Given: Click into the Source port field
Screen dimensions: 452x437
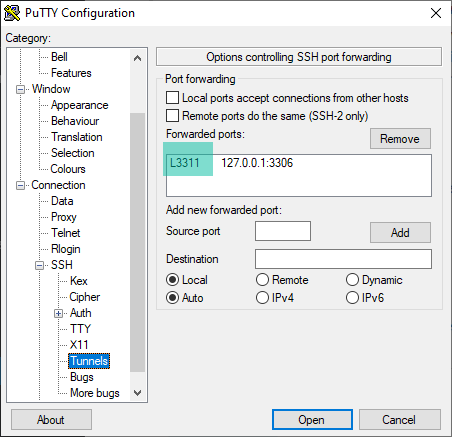Looking at the screenshot, I should (283, 231).
